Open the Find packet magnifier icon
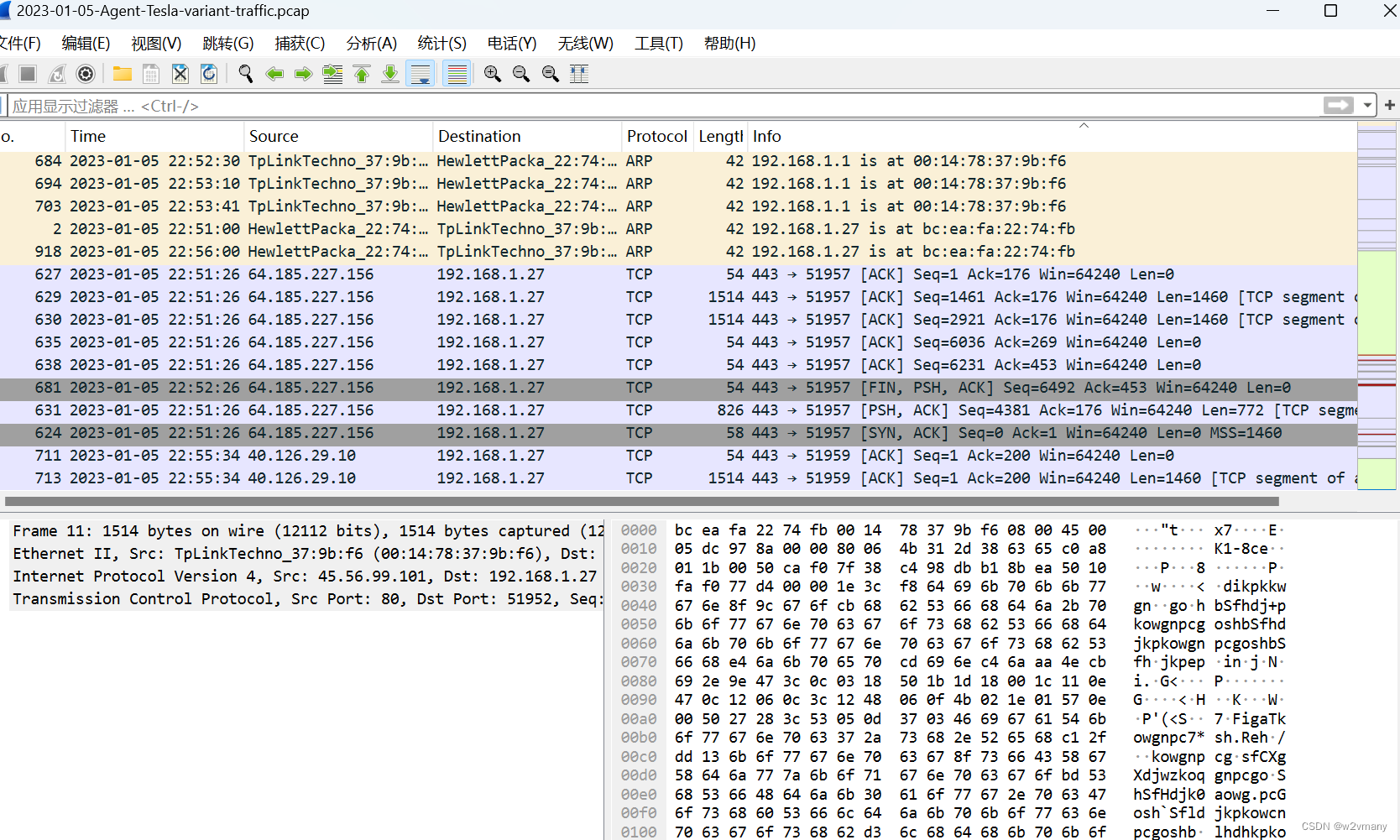The height and width of the screenshot is (840, 1400). coord(246,74)
